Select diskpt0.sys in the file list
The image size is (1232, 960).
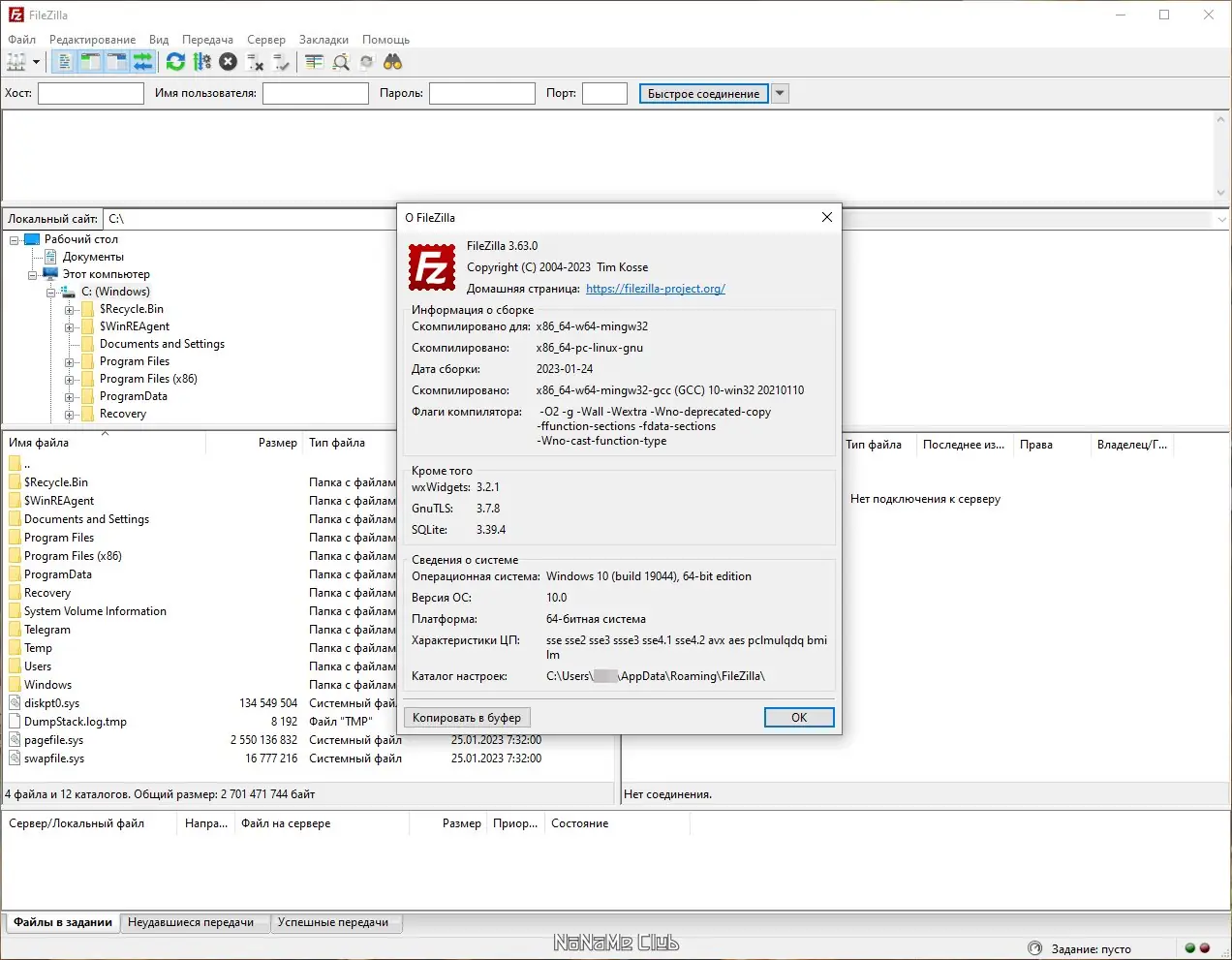(52, 703)
